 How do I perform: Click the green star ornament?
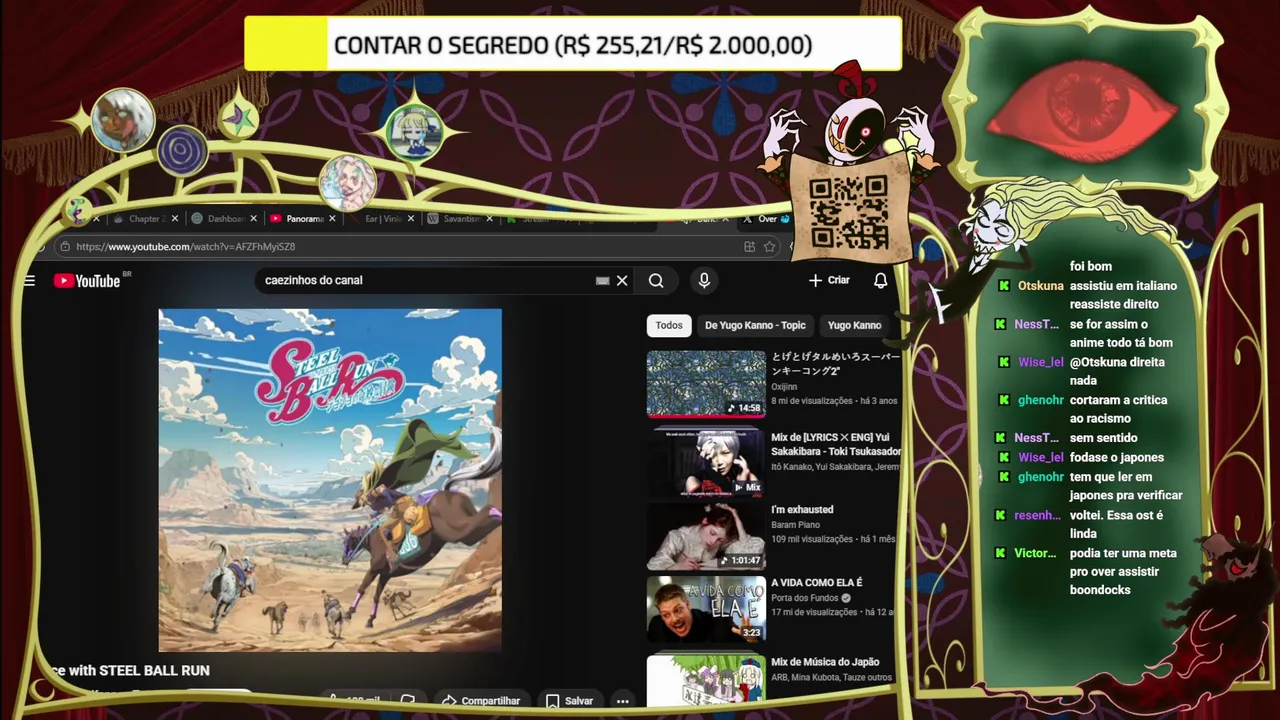click(239, 119)
